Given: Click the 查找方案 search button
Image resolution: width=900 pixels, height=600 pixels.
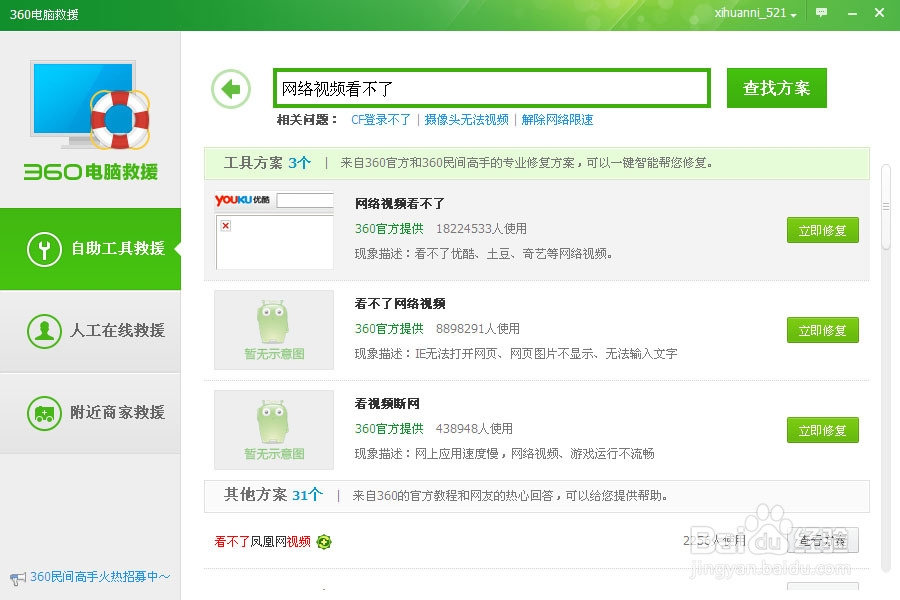Looking at the screenshot, I should click(776, 88).
